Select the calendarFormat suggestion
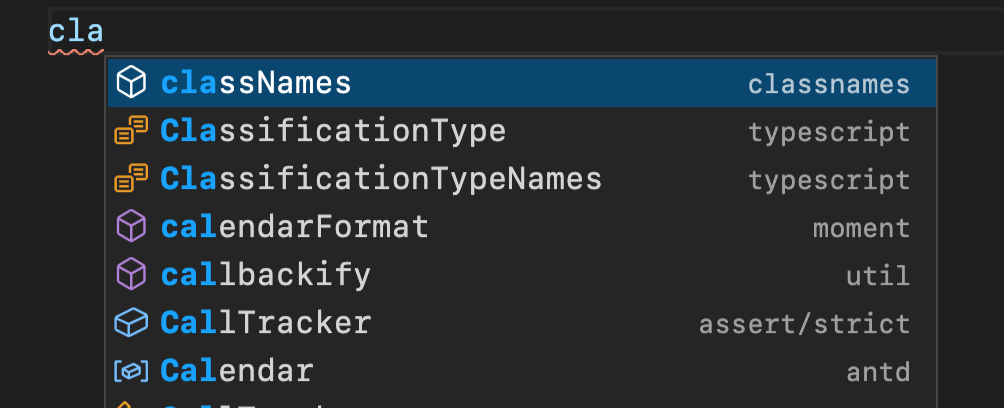This screenshot has width=1004, height=408. coord(294,227)
